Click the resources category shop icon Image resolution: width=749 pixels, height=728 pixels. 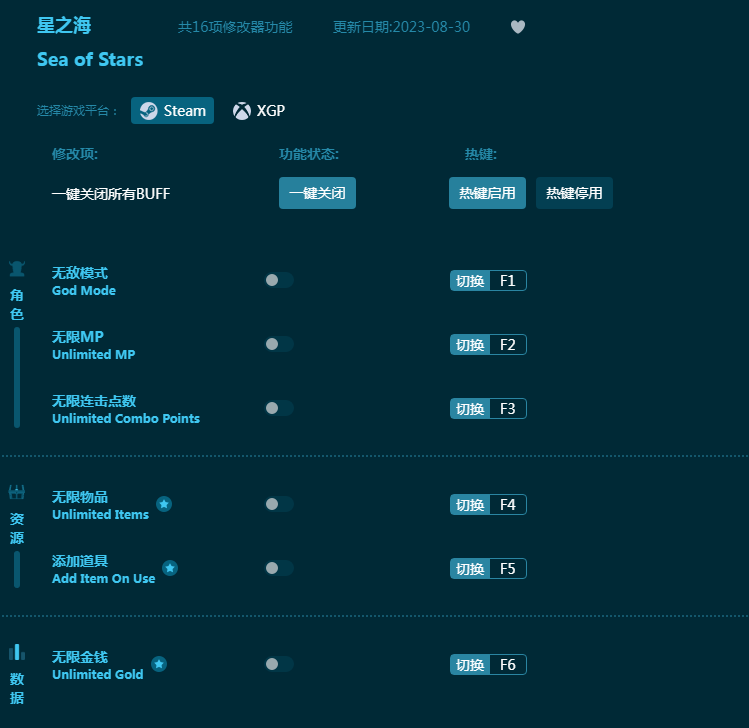[x=17, y=492]
